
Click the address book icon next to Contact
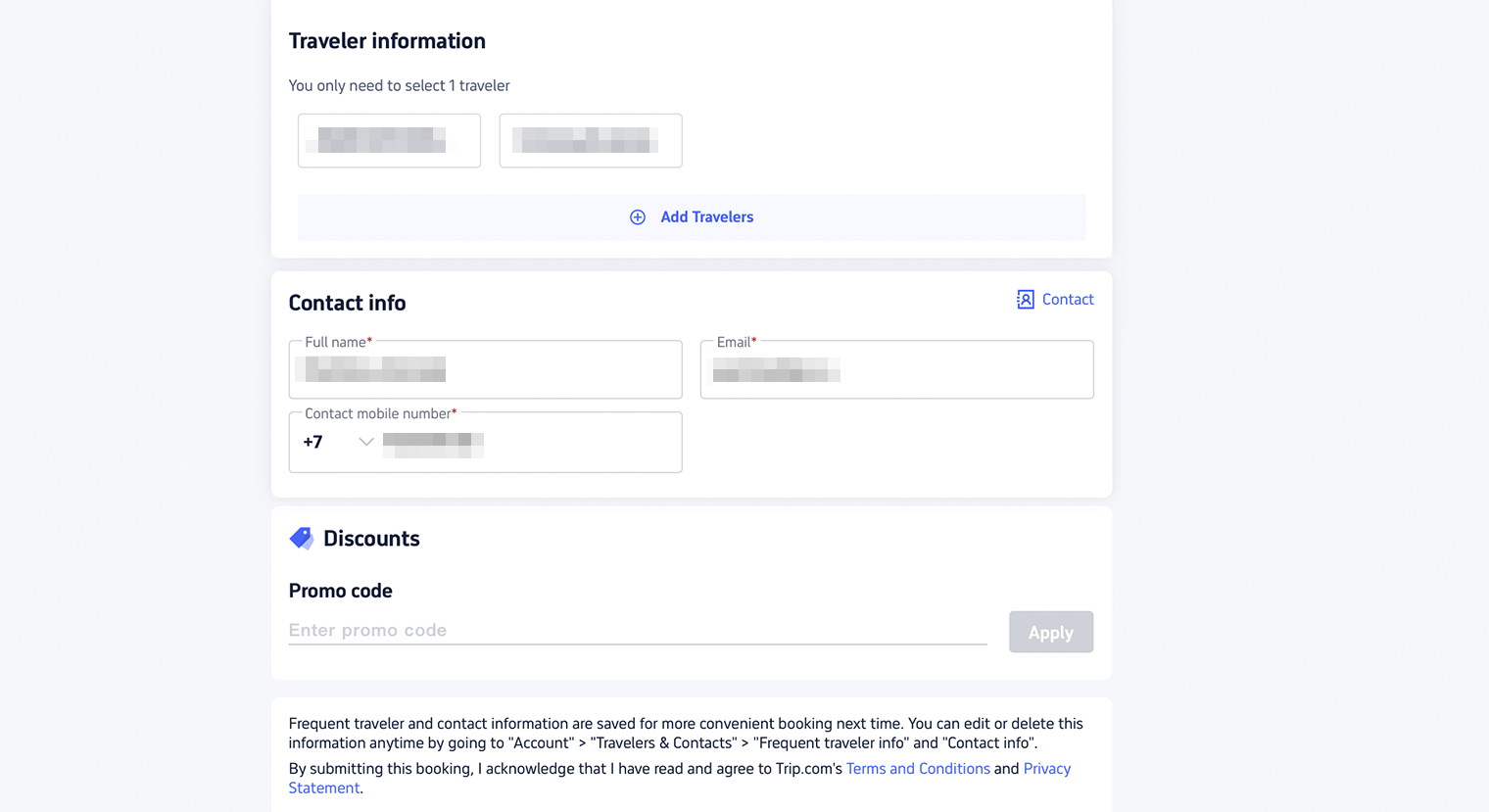tap(1026, 300)
